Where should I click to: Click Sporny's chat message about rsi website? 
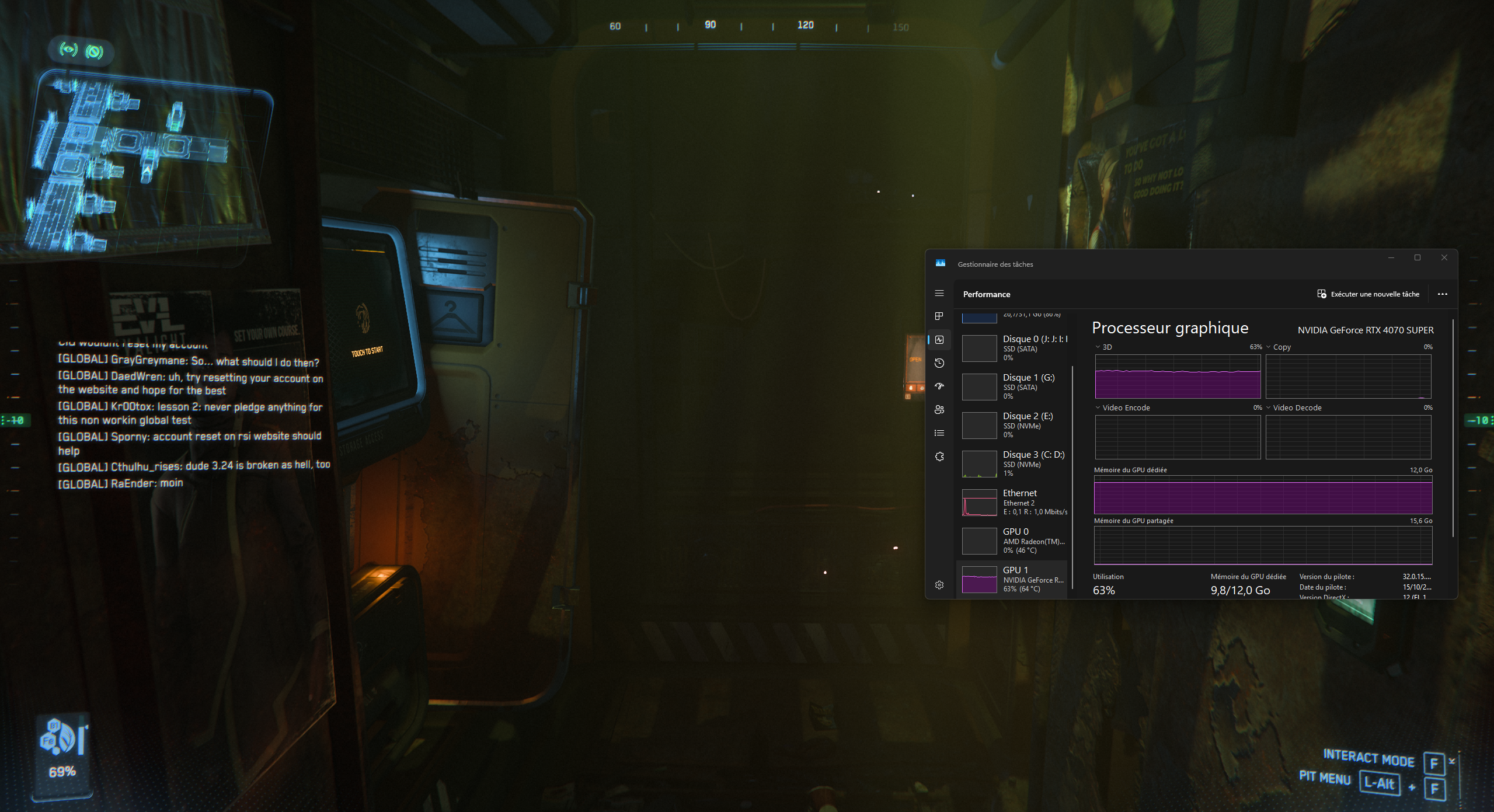pyautogui.click(x=189, y=443)
